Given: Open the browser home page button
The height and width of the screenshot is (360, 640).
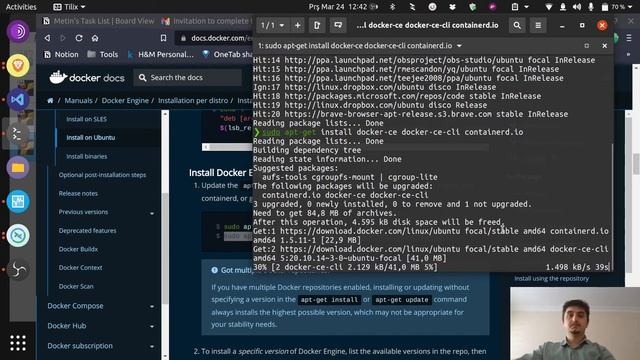Looking at the screenshot, I should click(95, 38).
